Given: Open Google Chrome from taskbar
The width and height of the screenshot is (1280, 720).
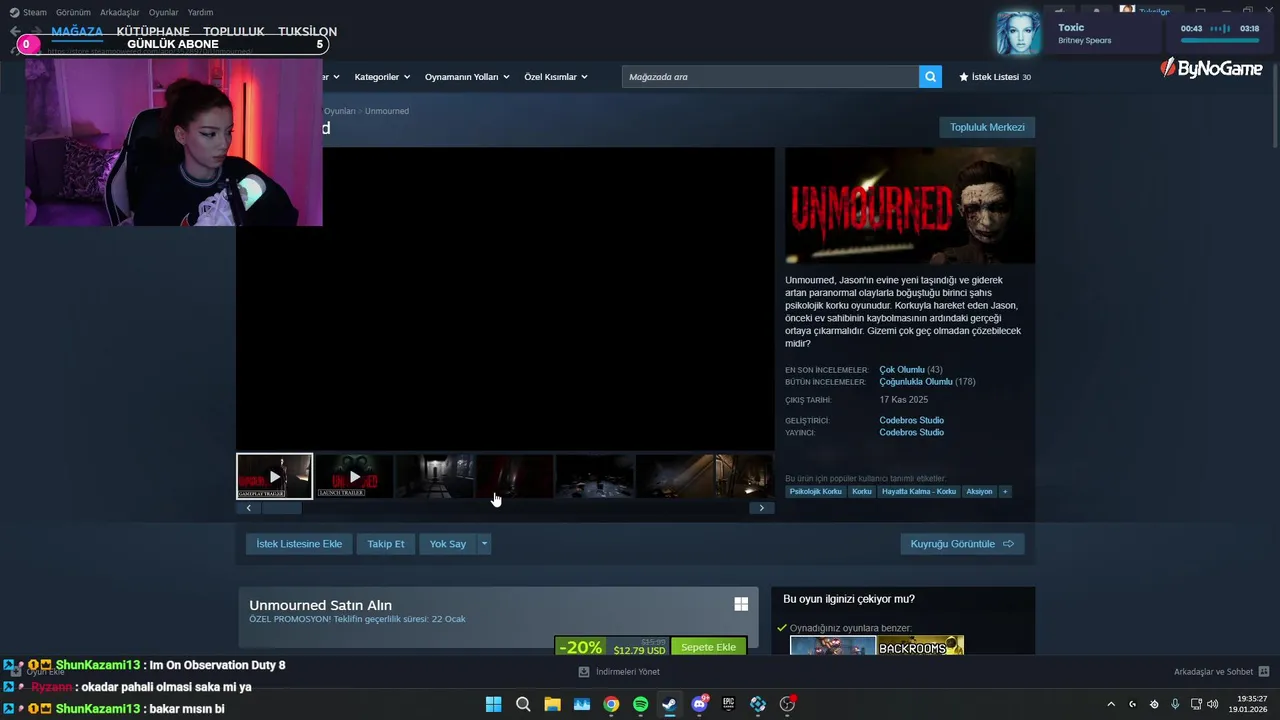Looking at the screenshot, I should [x=611, y=704].
